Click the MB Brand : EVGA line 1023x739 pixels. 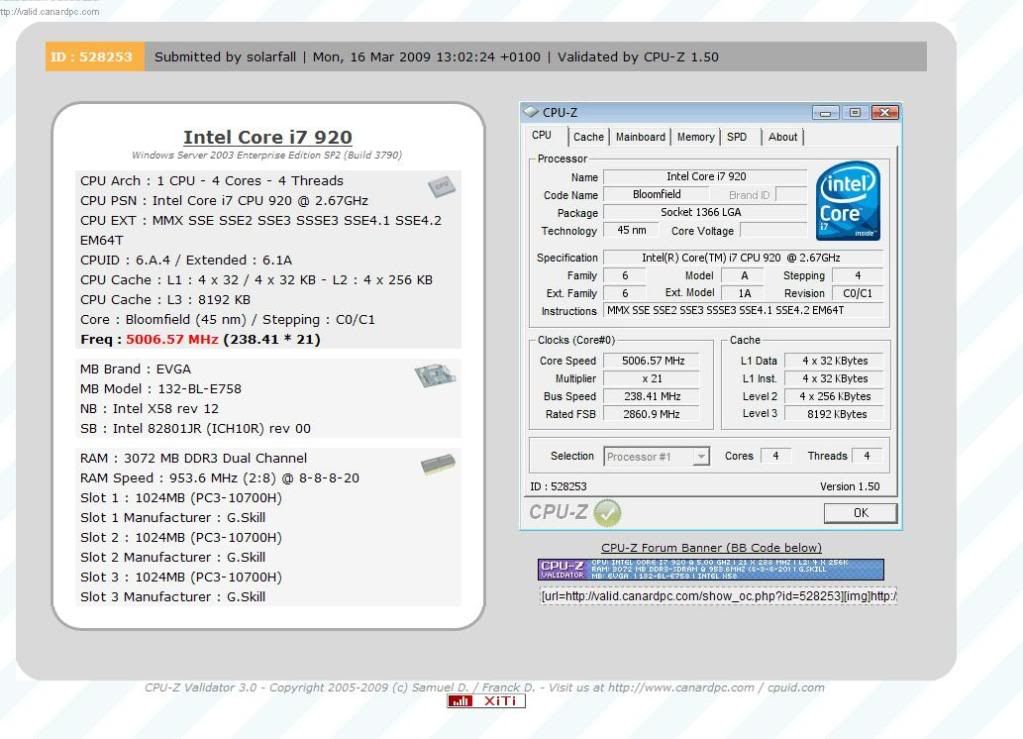coord(135,369)
